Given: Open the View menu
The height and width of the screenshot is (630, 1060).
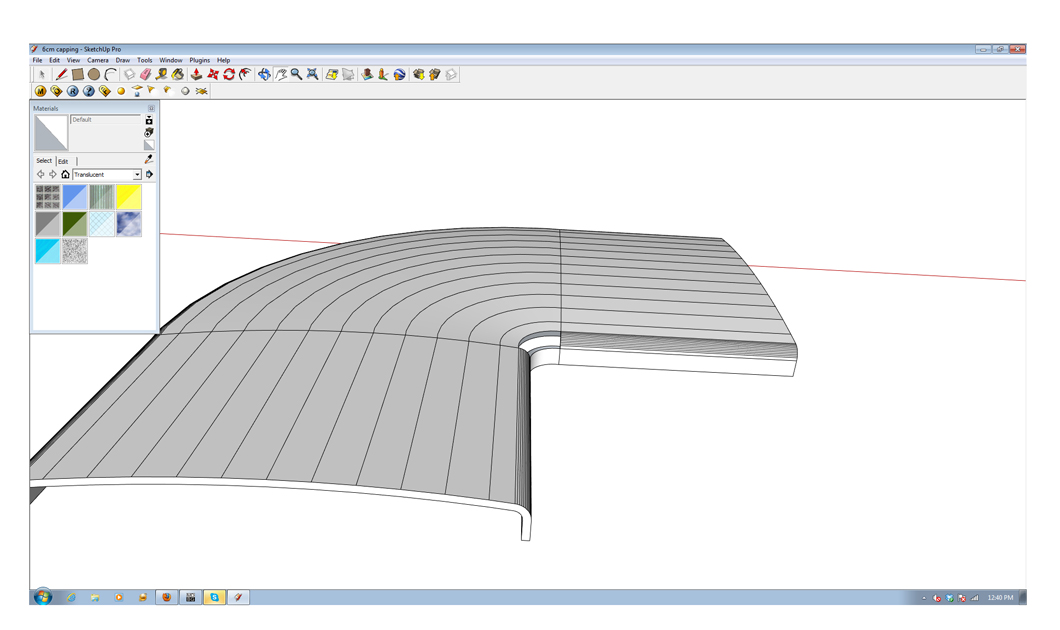Looking at the screenshot, I should pos(73,60).
